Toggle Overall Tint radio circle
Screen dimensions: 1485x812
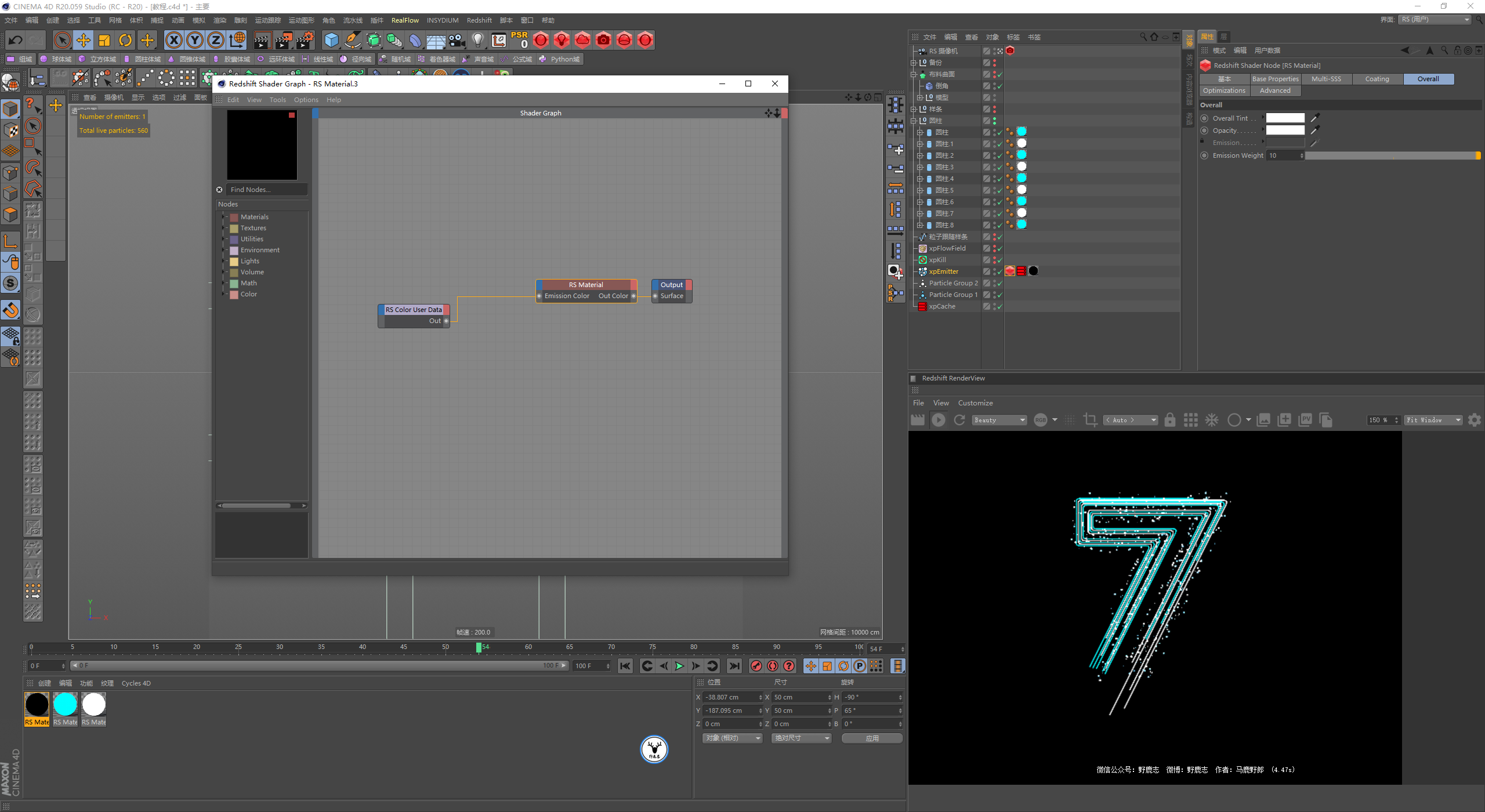(1204, 118)
